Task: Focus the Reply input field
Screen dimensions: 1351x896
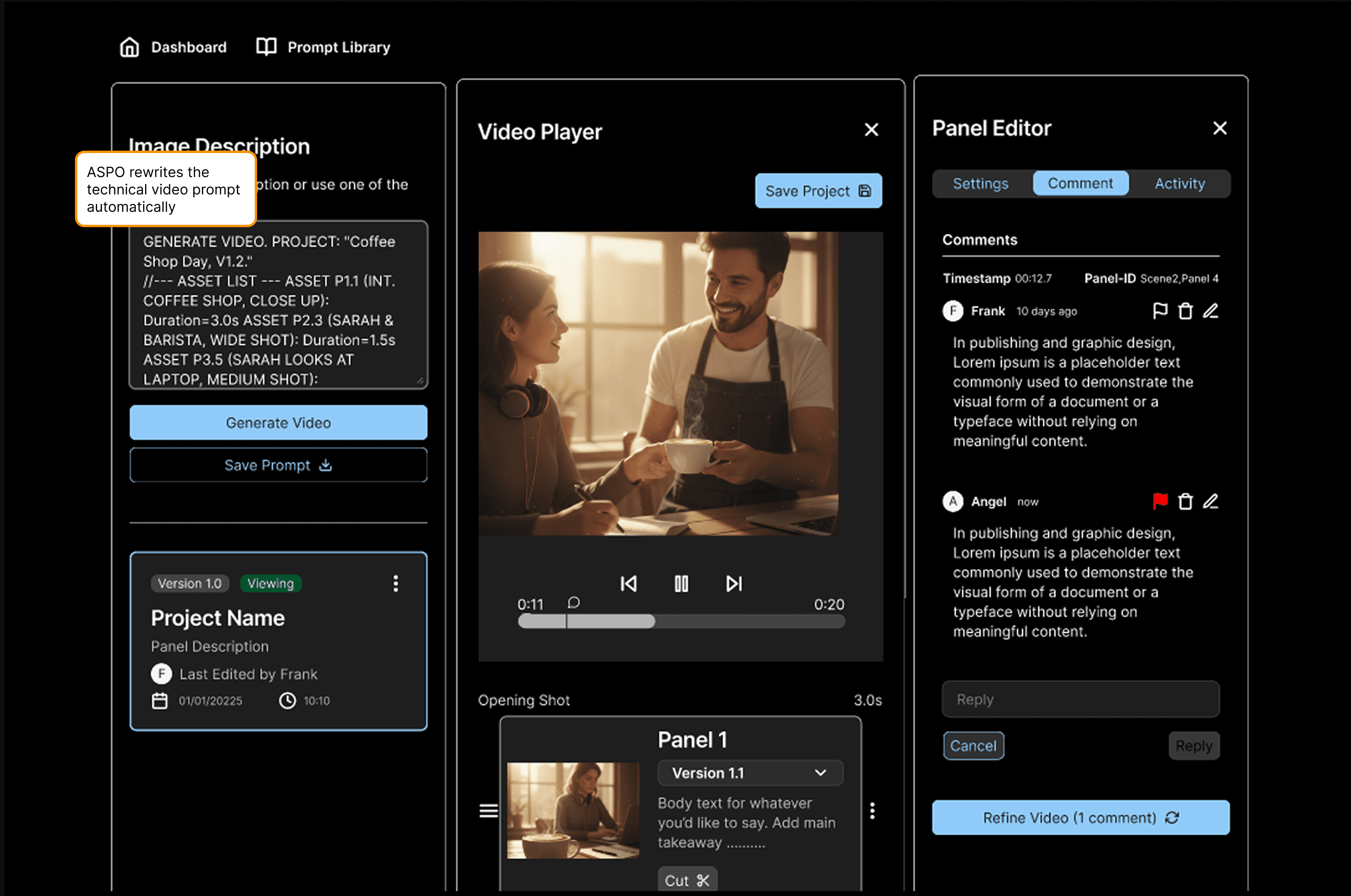Action: pos(1080,700)
